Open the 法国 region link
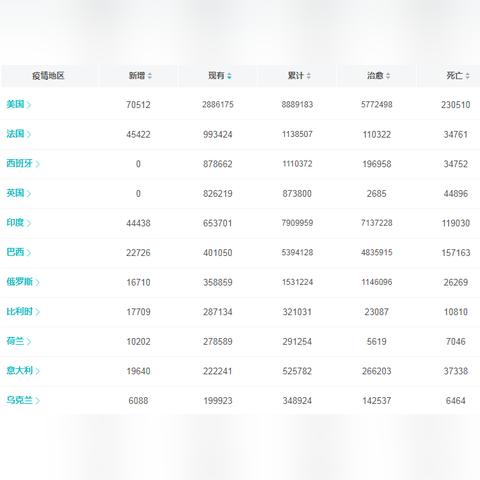The height and width of the screenshot is (480, 480). tap(15, 134)
